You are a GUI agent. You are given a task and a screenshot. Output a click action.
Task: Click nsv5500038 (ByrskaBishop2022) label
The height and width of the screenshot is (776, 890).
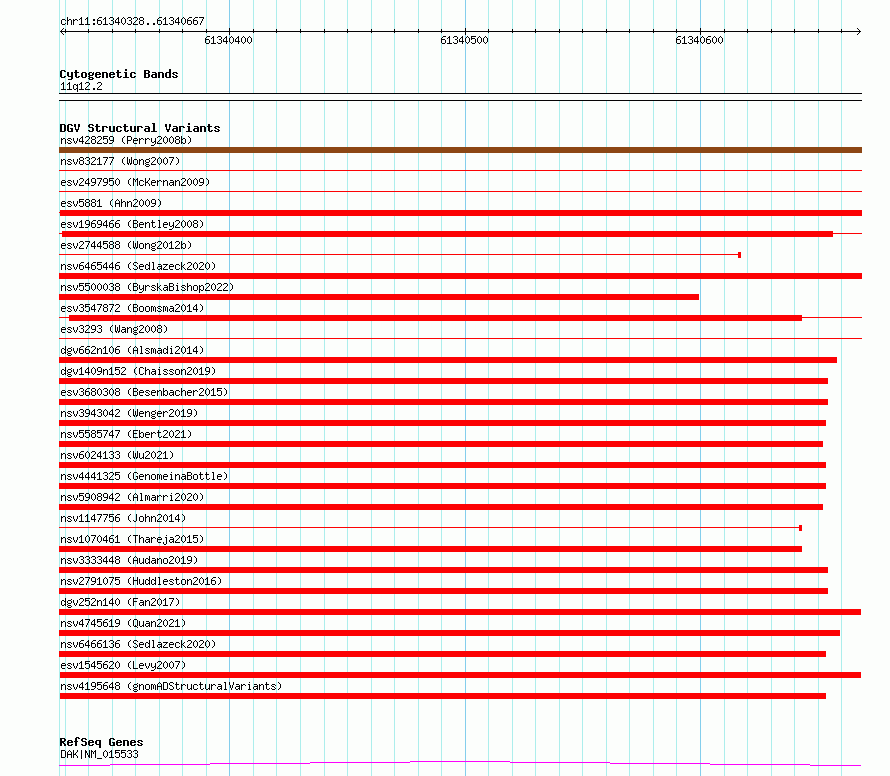147,287
